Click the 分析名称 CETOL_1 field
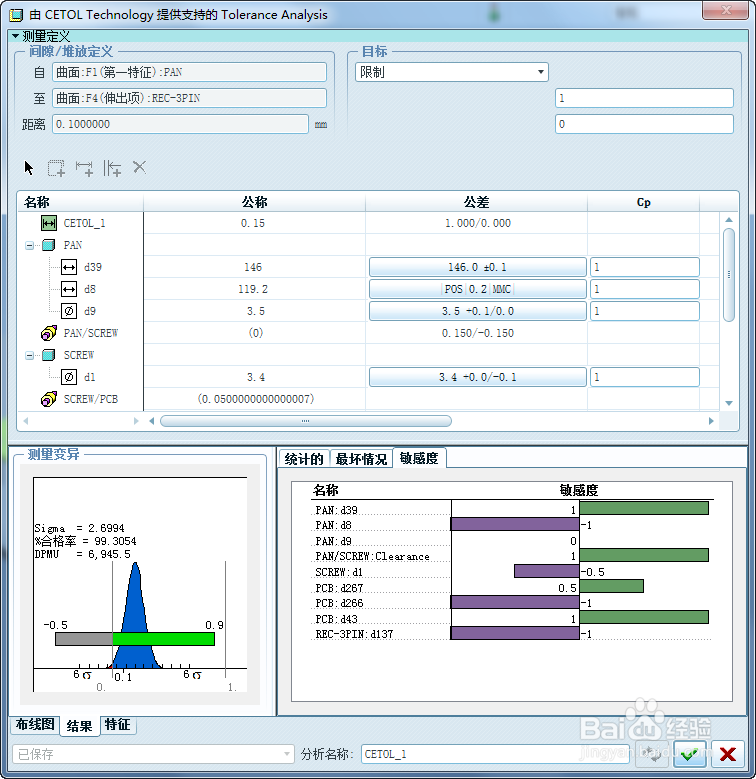This screenshot has height=779, width=756. click(495, 754)
